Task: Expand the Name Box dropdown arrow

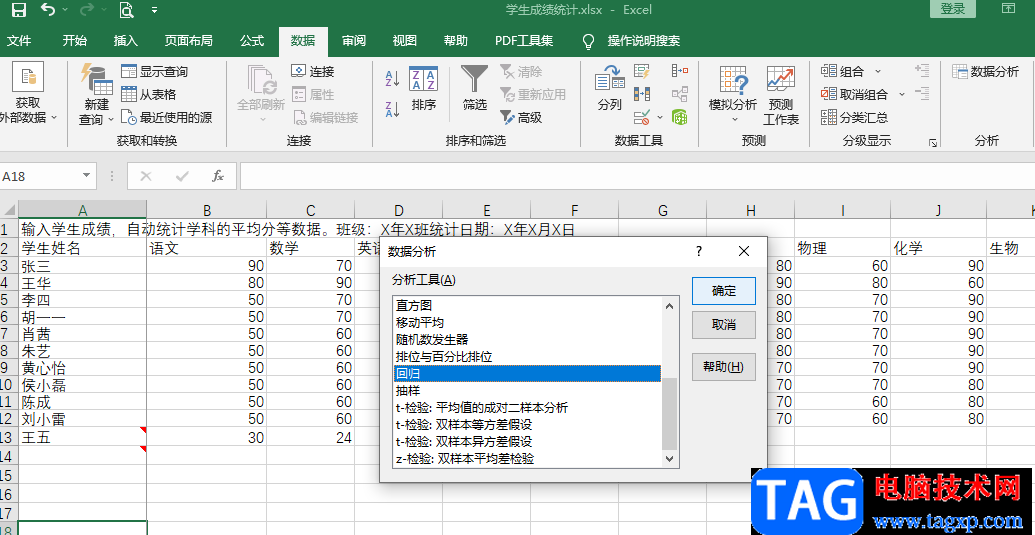Action: coord(86,176)
